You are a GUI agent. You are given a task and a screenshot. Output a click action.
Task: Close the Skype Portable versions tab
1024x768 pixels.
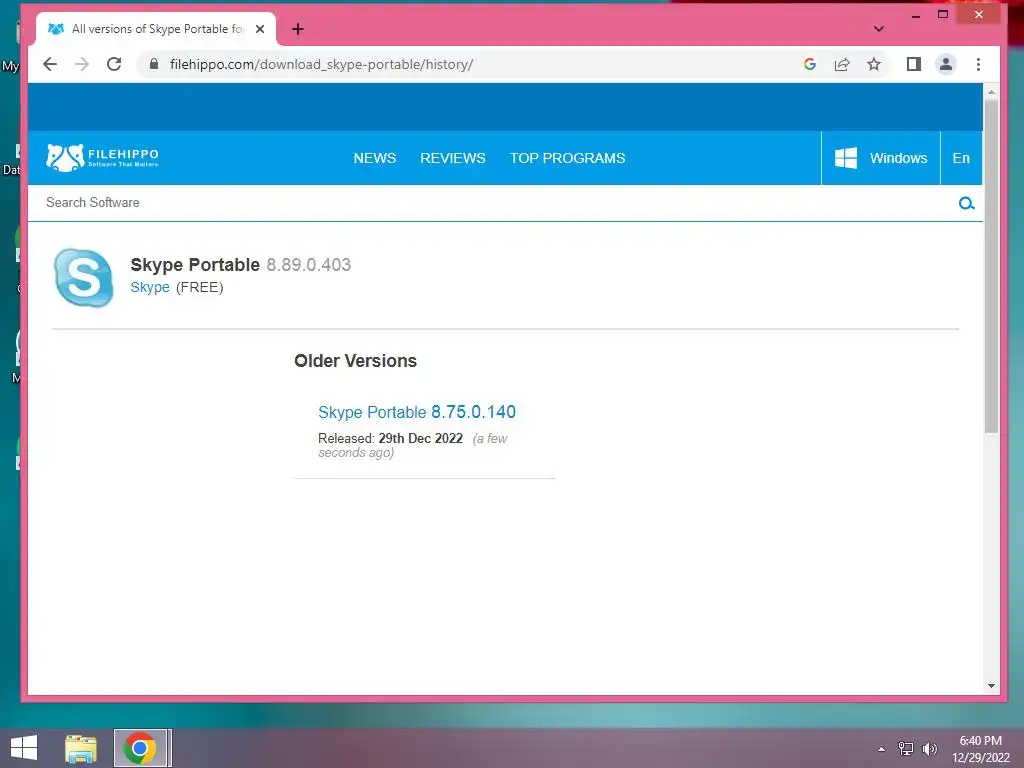260,29
